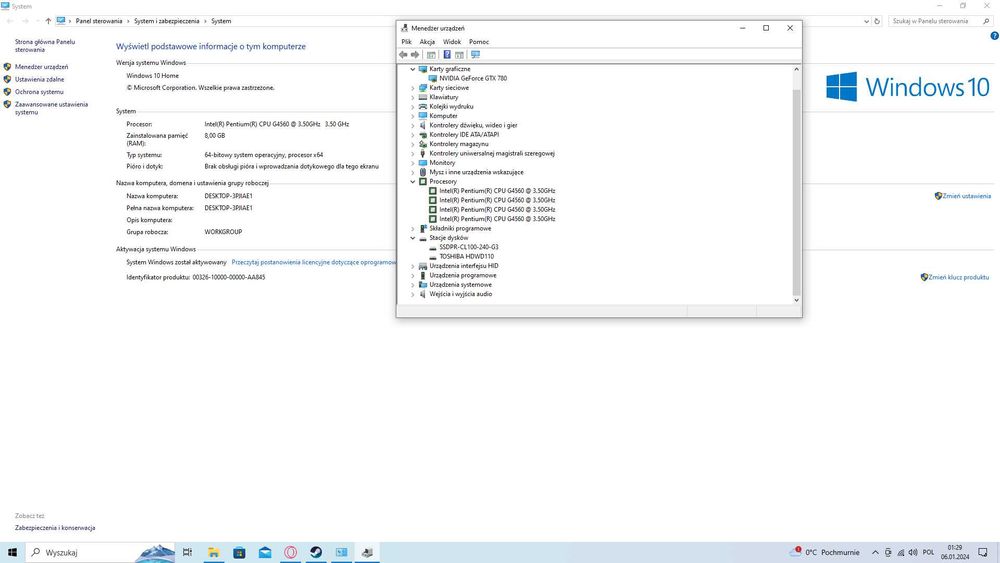Expand the Kontrolery IDE ATA/ATAPI node
Screen dimensions: 1000x563
coord(413,135)
